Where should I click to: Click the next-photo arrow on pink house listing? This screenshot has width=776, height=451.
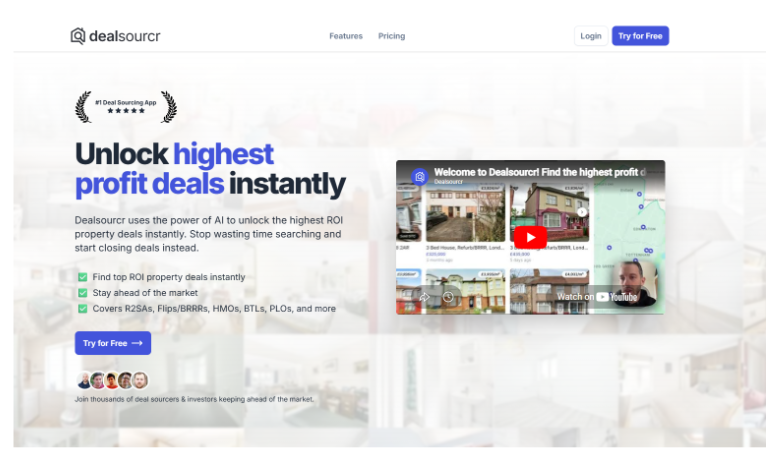582,212
